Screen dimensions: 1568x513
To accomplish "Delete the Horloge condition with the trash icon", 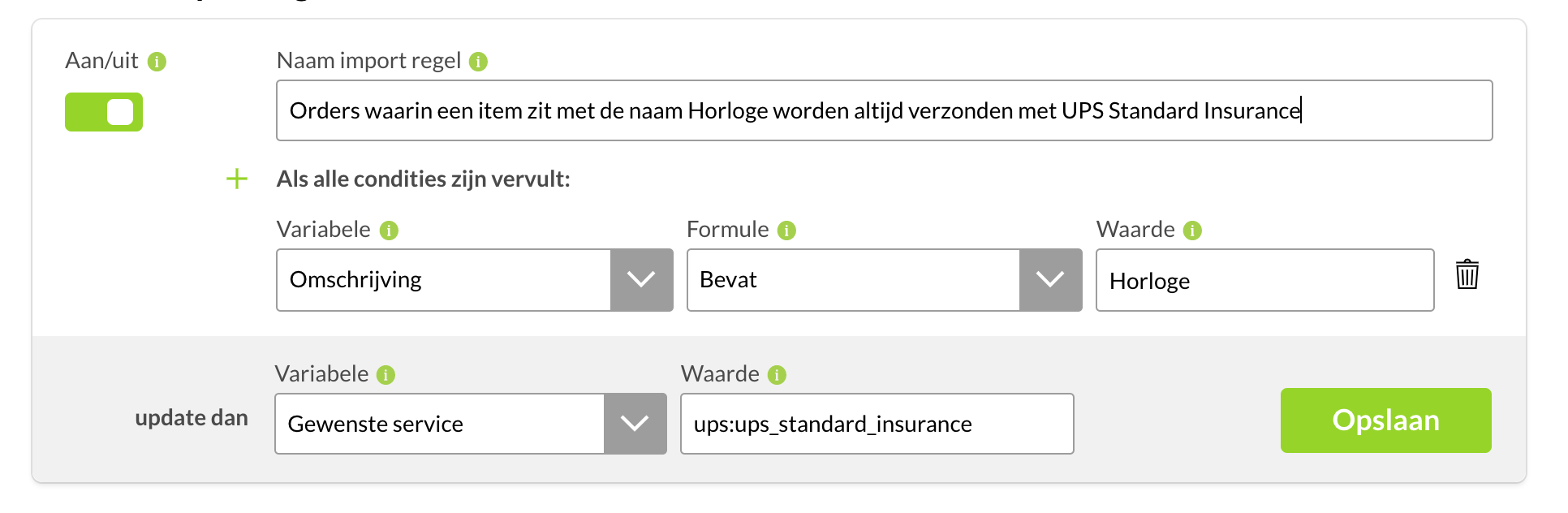I will click(1467, 274).
